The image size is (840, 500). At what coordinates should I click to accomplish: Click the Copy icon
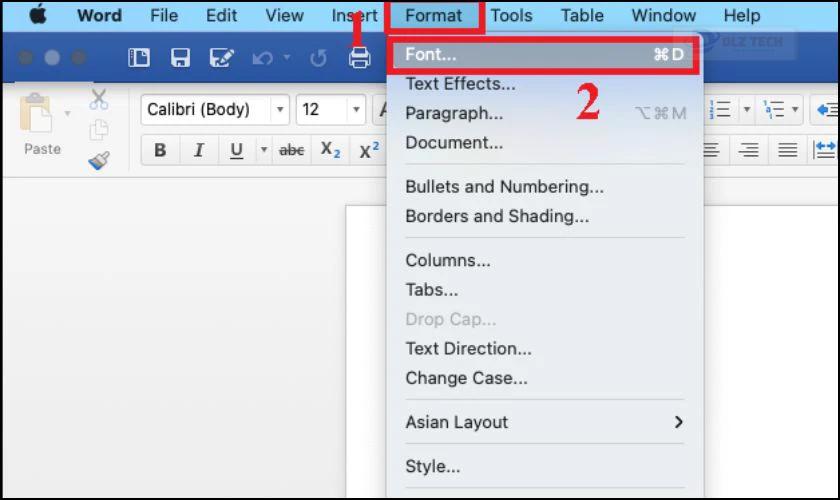[x=99, y=130]
